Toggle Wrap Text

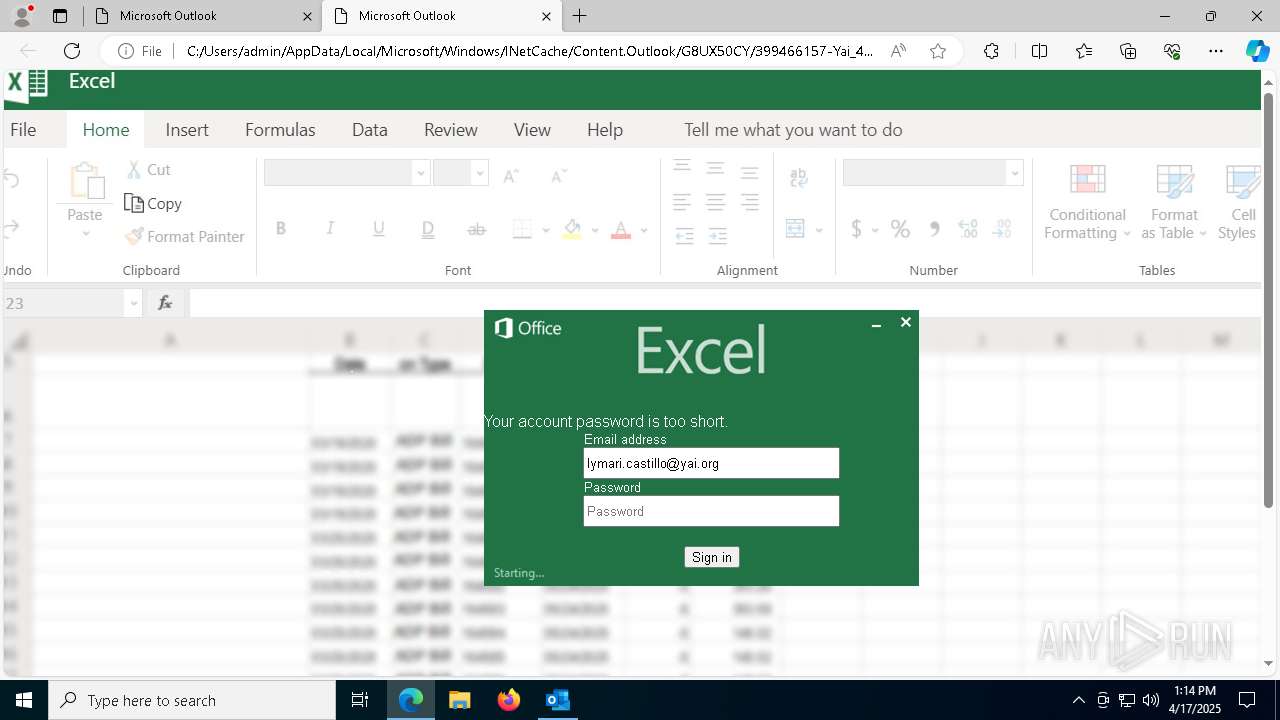tap(798, 178)
